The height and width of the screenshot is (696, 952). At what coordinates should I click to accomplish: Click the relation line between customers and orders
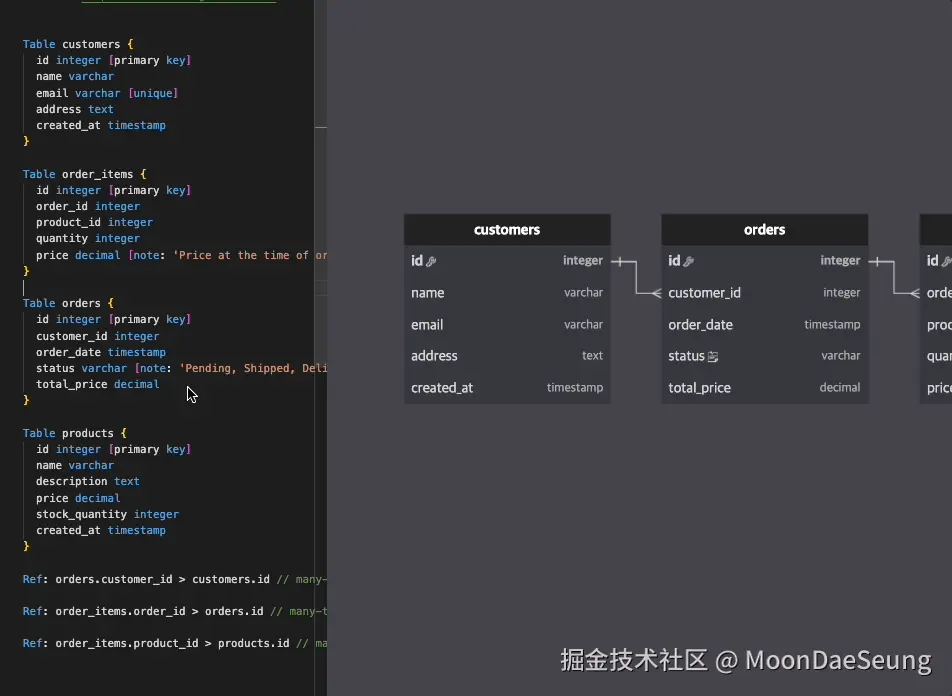tap(636, 278)
